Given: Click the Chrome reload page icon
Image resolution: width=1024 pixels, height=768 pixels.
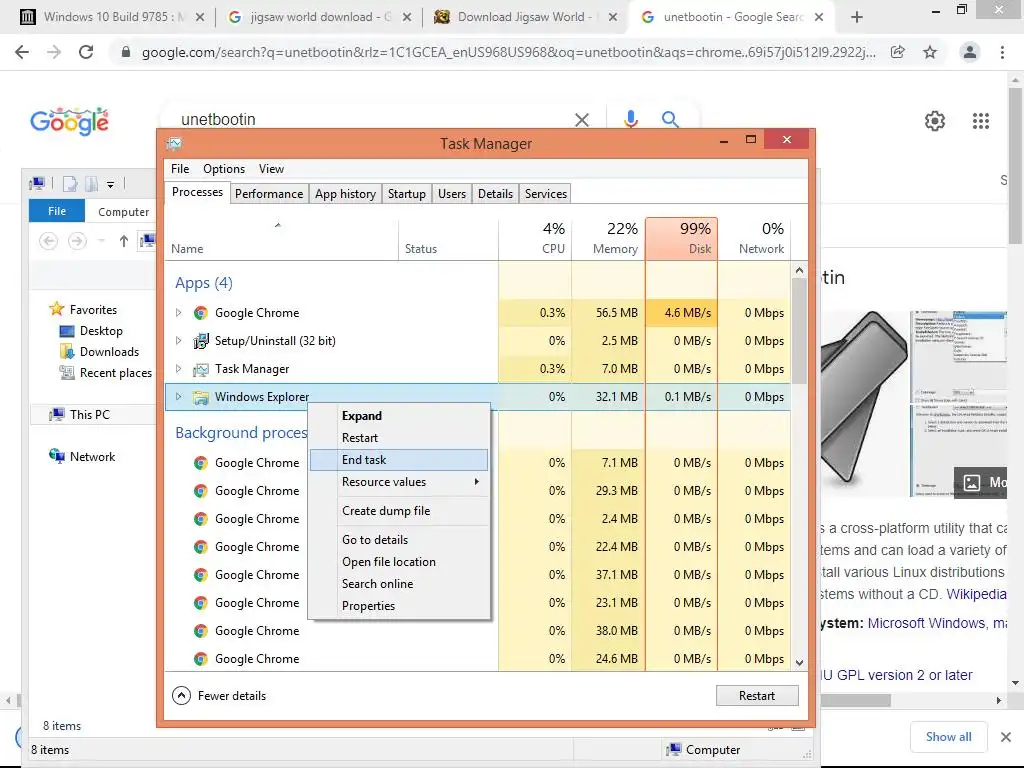Looking at the screenshot, I should point(86,52).
